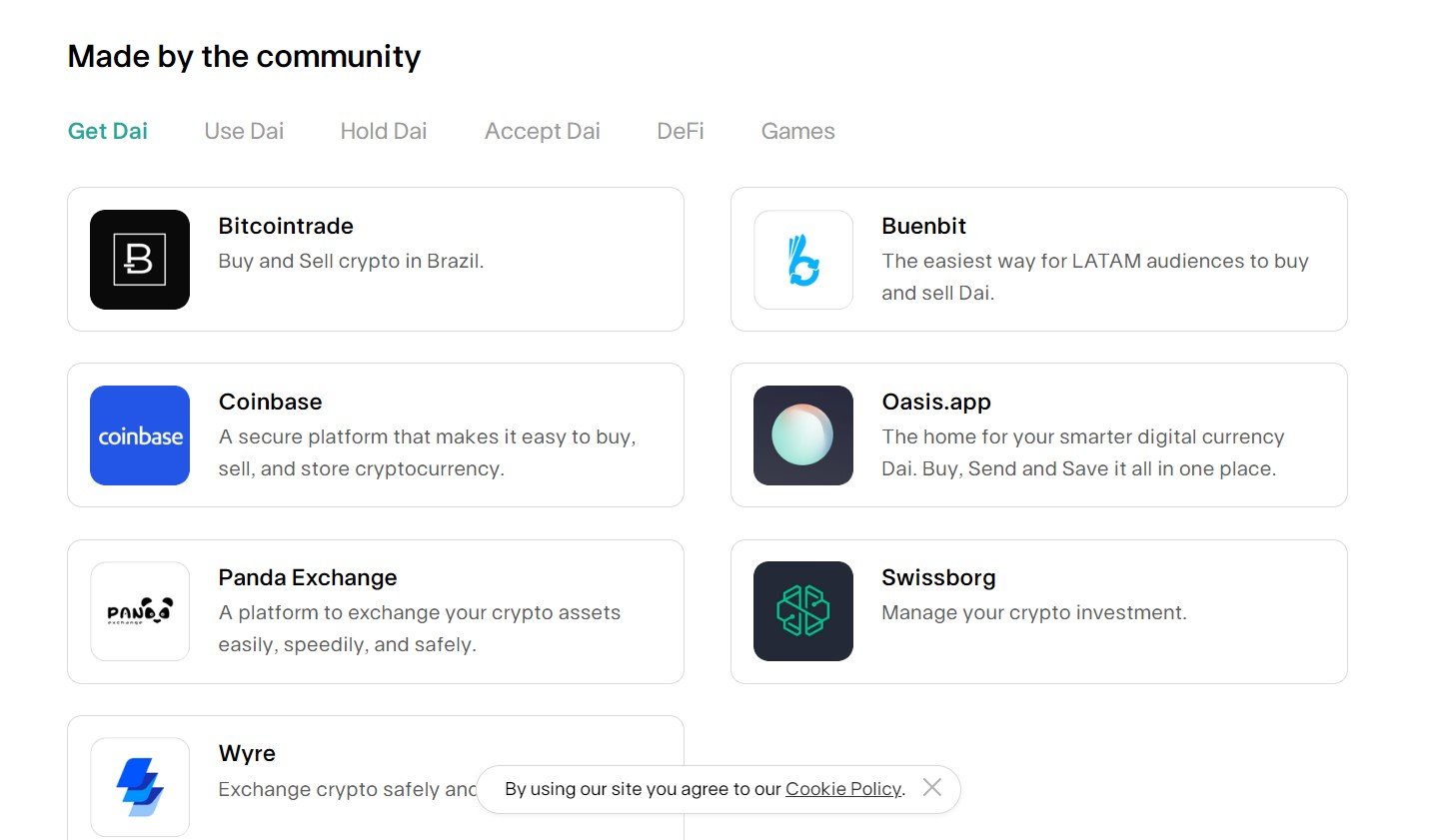Dismiss the cookie policy banner
1444x840 pixels.
point(932,787)
